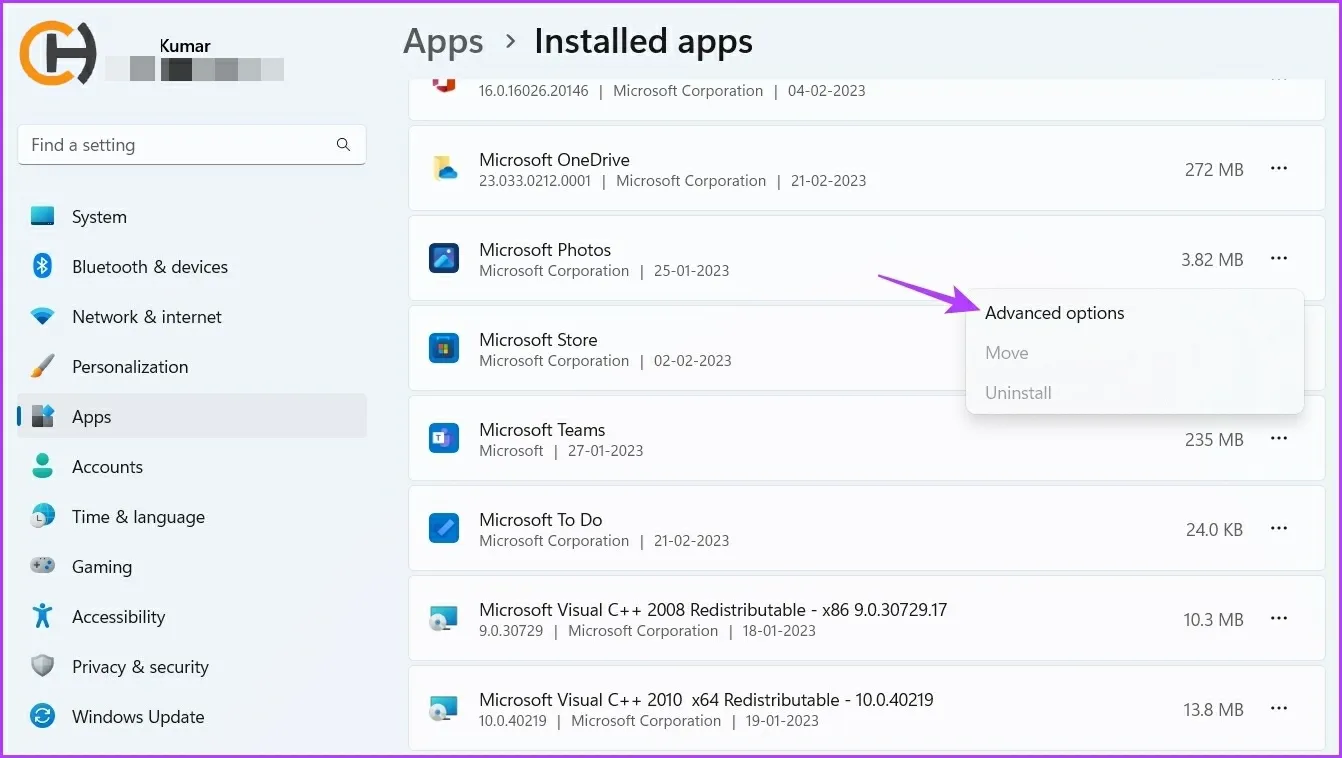Click the 10.3 MB size value
The image size is (1342, 758).
coord(1213,620)
